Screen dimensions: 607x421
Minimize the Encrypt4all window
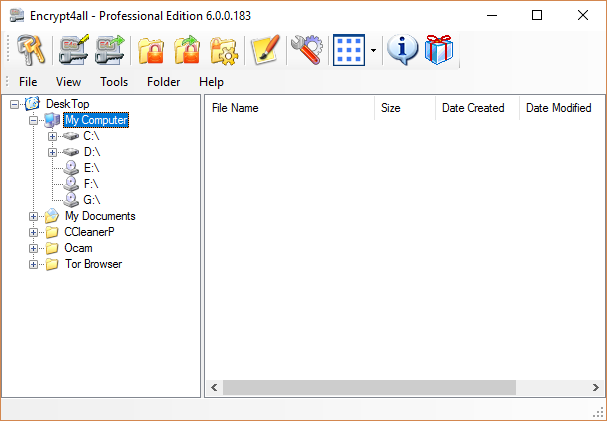click(492, 15)
